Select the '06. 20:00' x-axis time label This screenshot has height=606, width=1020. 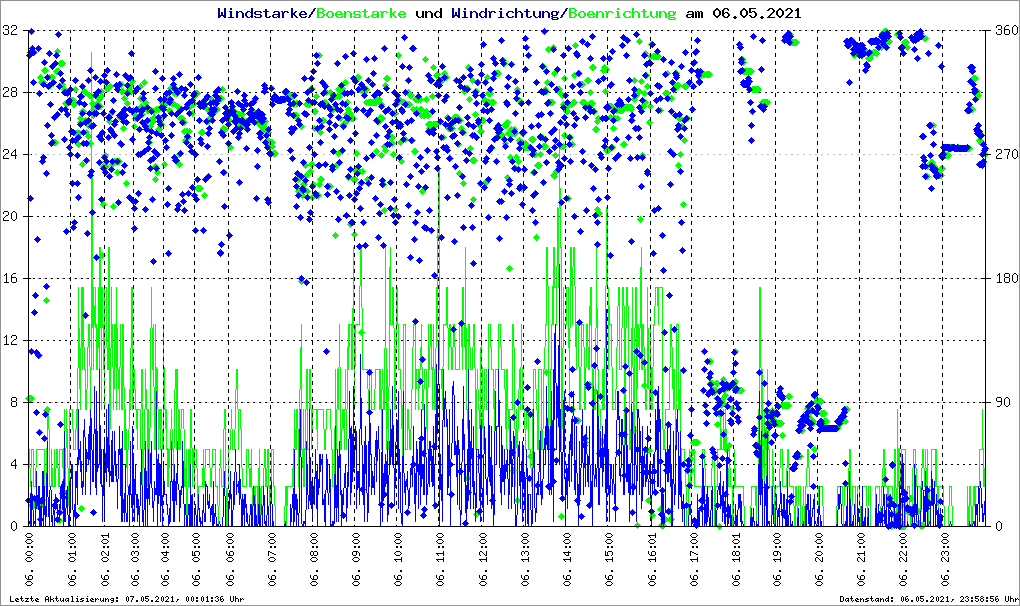[x=819, y=560]
